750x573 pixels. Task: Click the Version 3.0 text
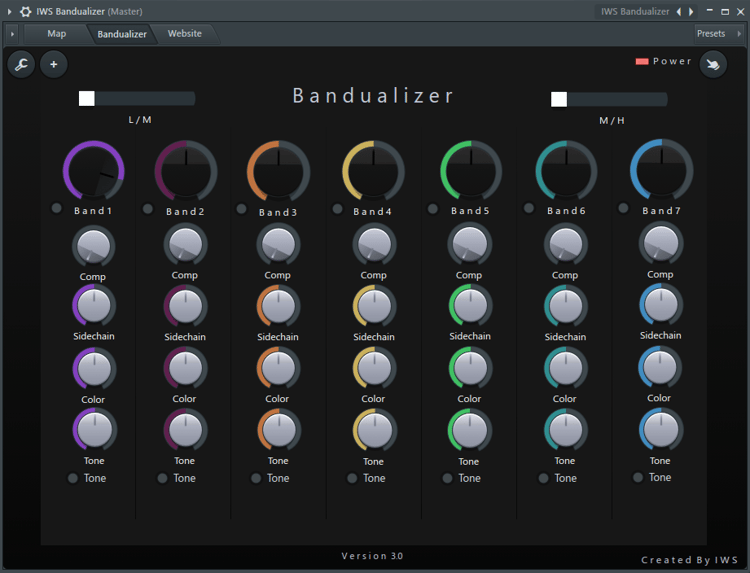(x=372, y=556)
